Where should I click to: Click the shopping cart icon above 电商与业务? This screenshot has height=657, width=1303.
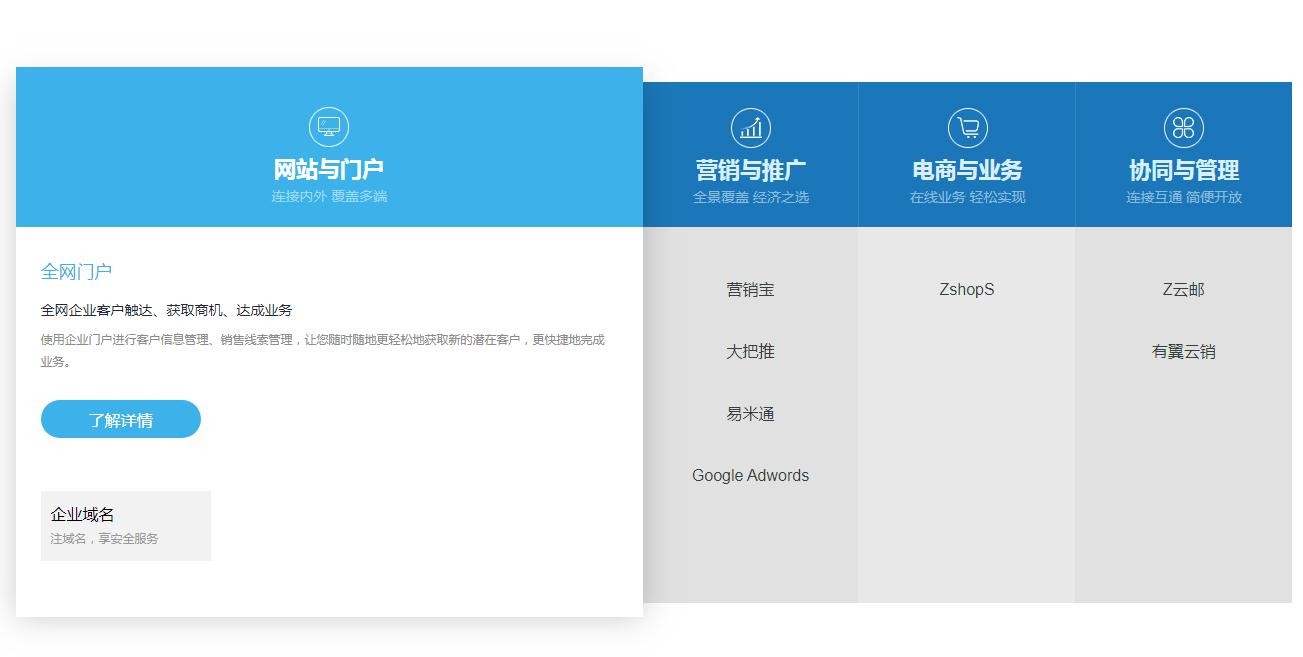pyautogui.click(x=967, y=128)
